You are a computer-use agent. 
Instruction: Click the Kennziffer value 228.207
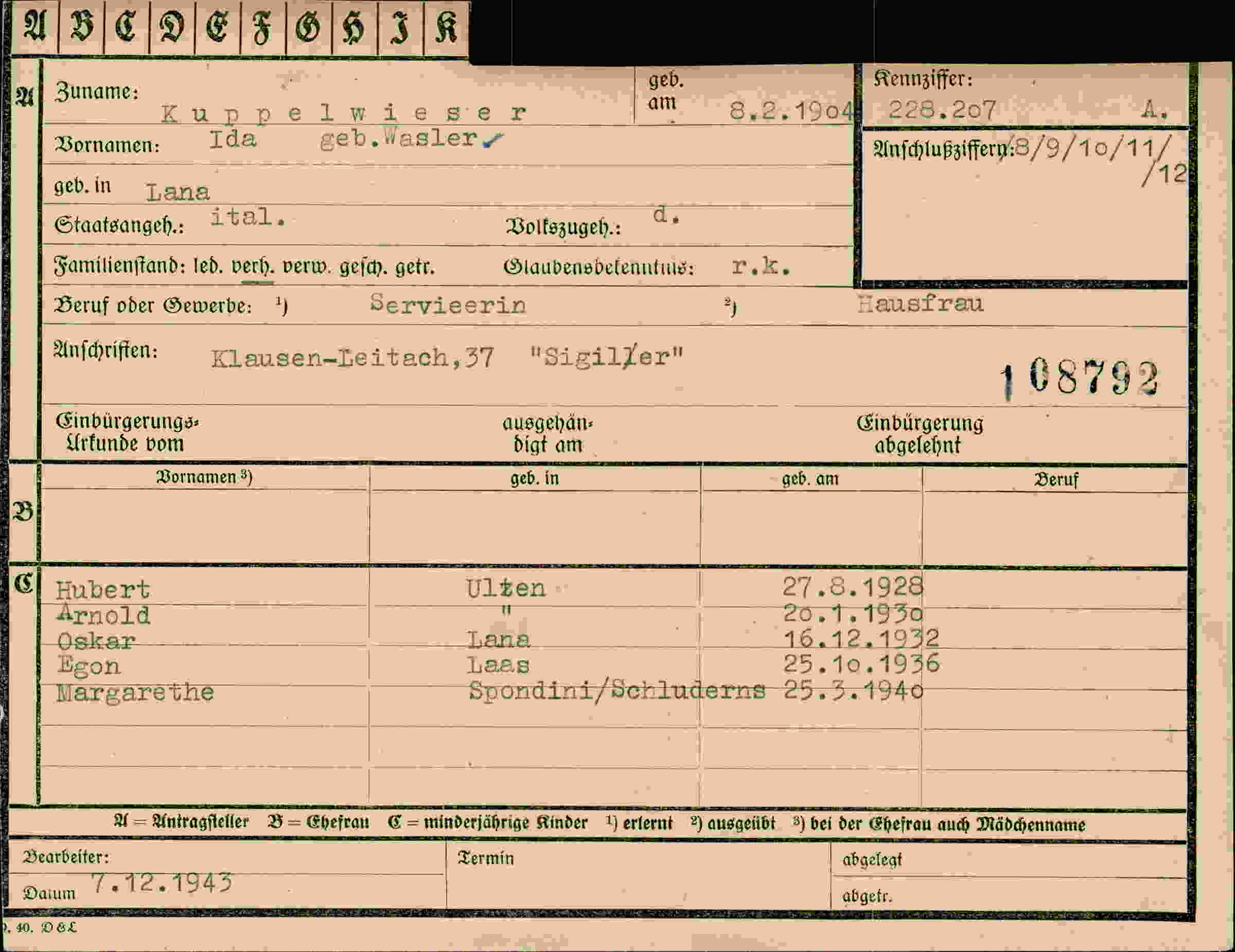tap(942, 109)
